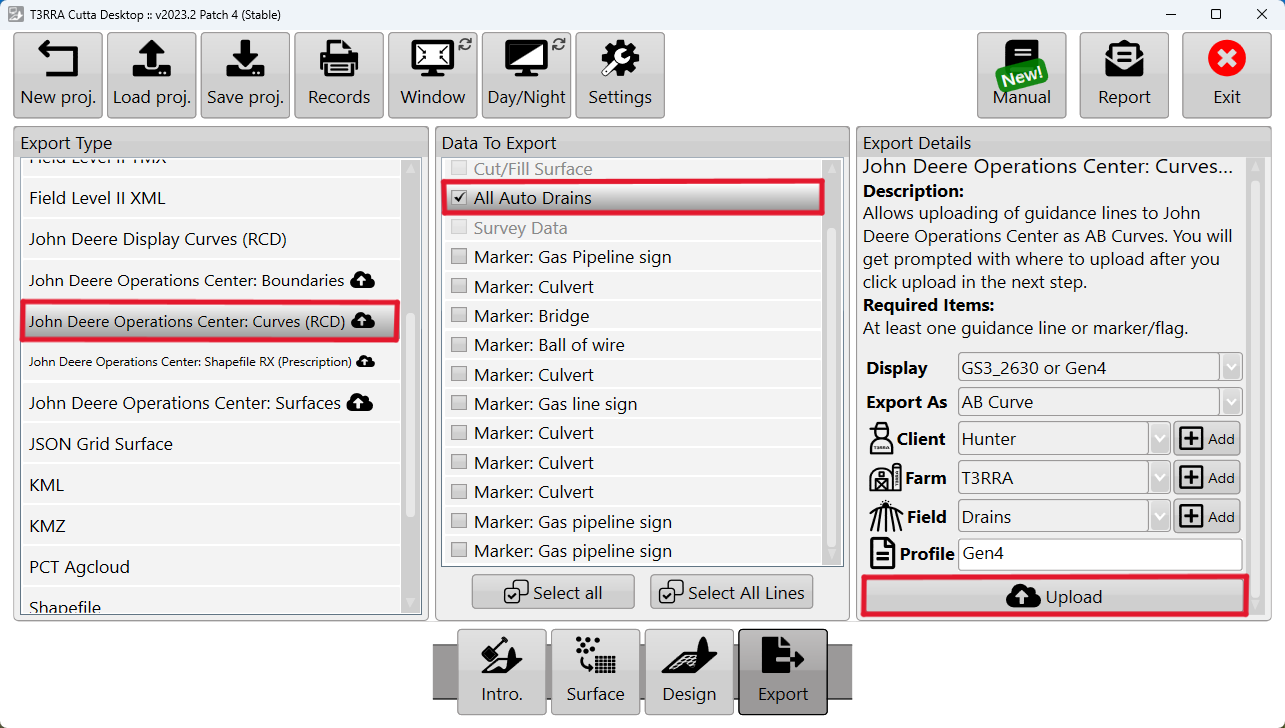Click the Profile text field containing Gen4
Viewport: 1285px width, 728px height.
1100,554
